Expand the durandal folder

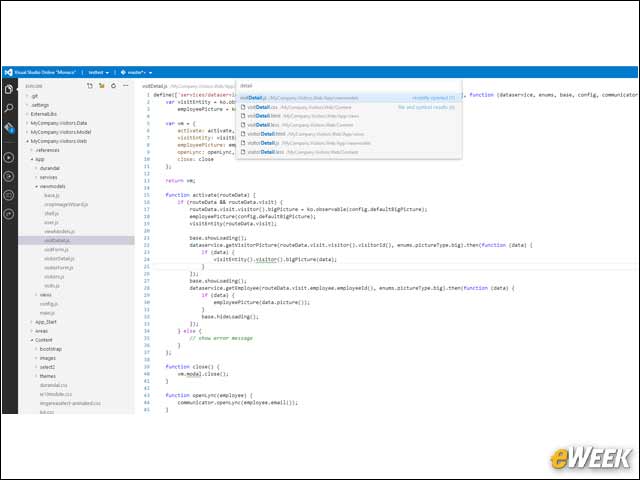tap(49, 168)
